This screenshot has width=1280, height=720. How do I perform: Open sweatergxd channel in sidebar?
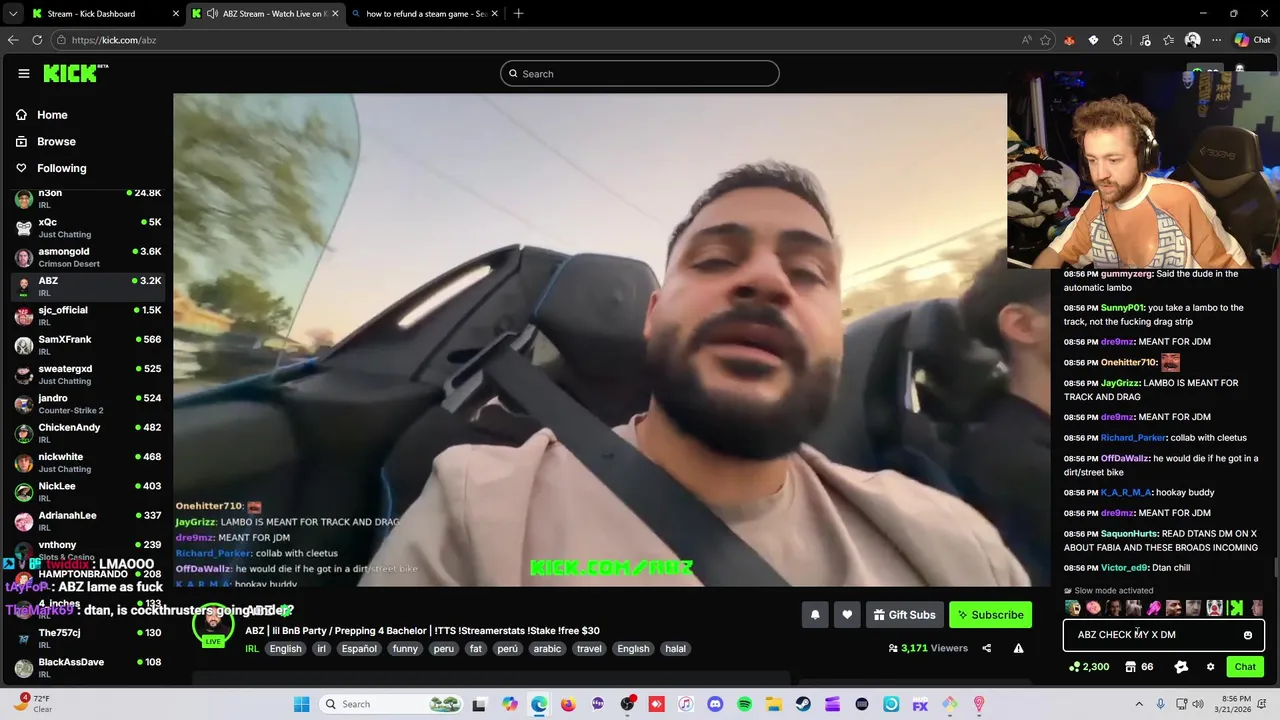[88, 374]
